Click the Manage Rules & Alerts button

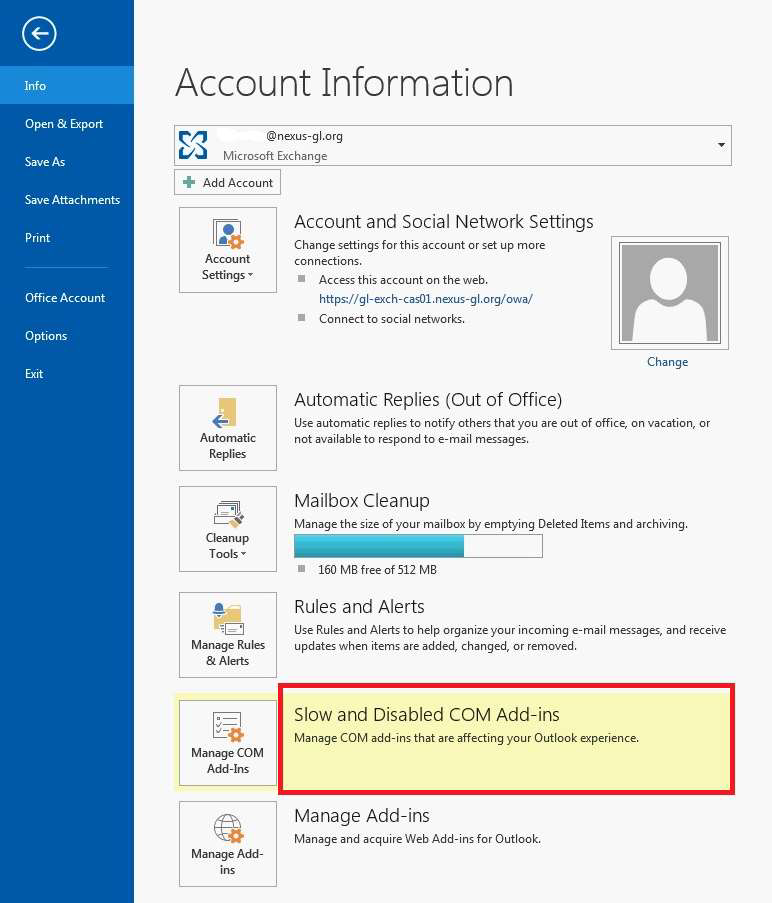pos(228,635)
